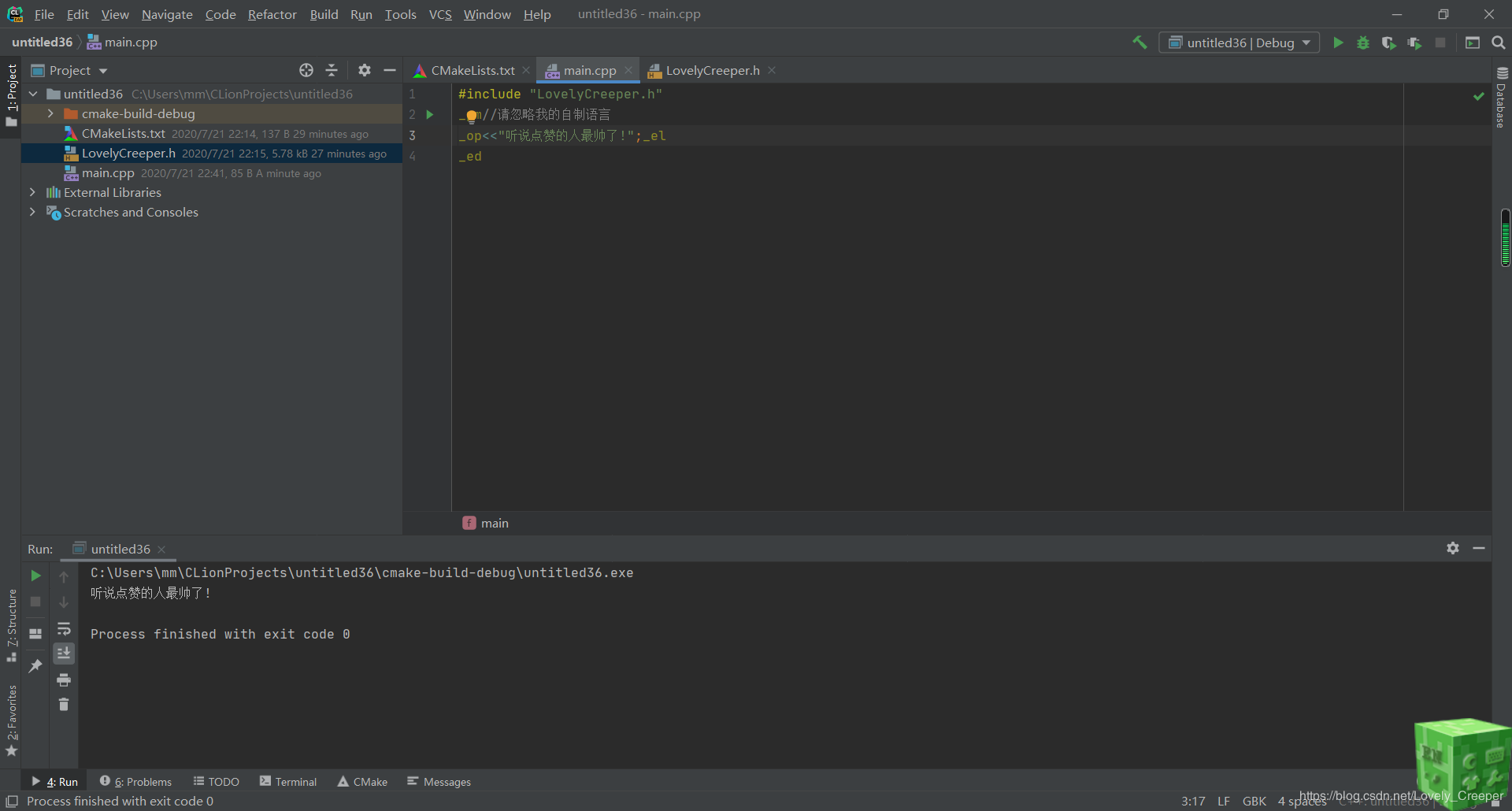
Task: Close the untitled36 Run tab
Action: click(x=161, y=549)
